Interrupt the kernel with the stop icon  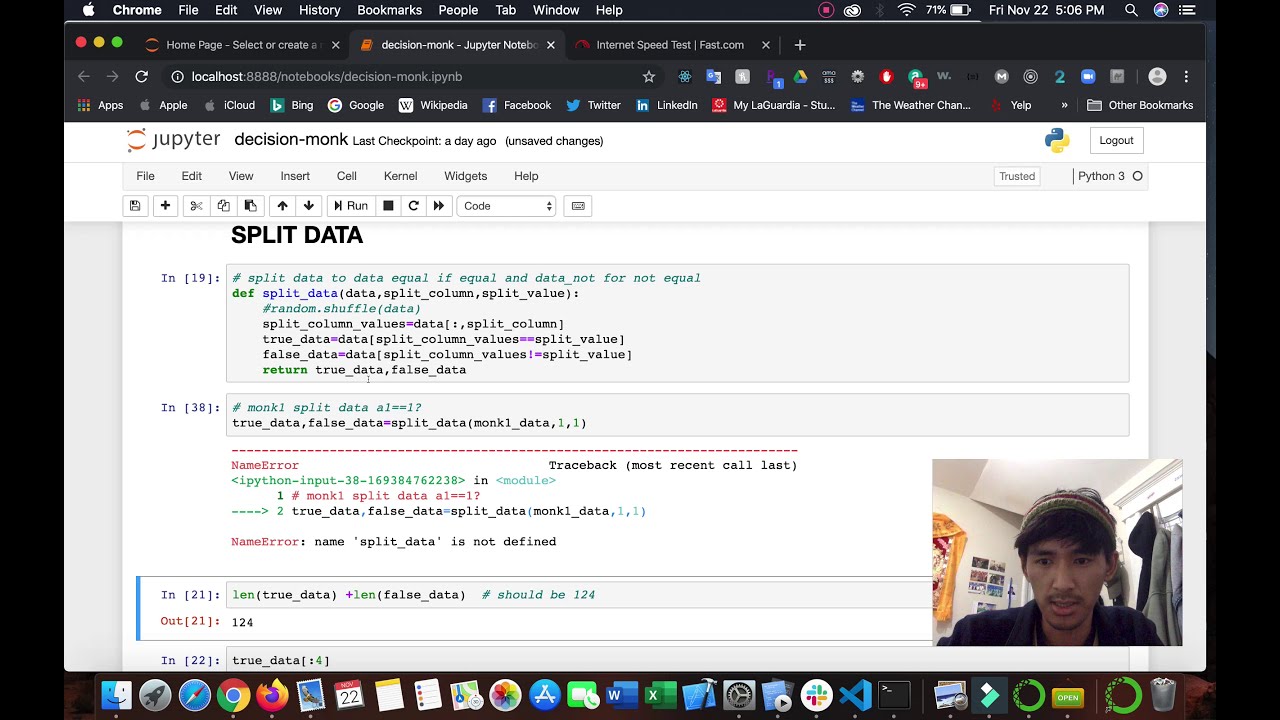[x=388, y=206]
